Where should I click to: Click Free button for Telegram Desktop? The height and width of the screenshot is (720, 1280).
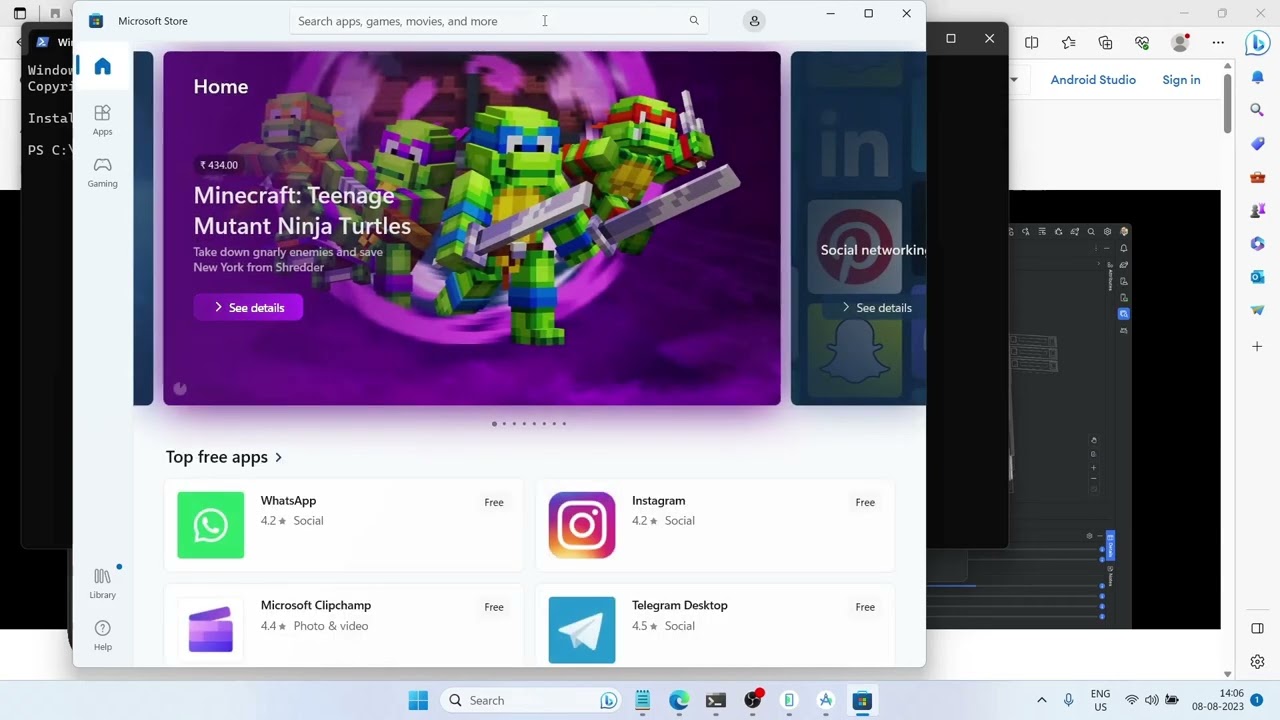click(865, 607)
